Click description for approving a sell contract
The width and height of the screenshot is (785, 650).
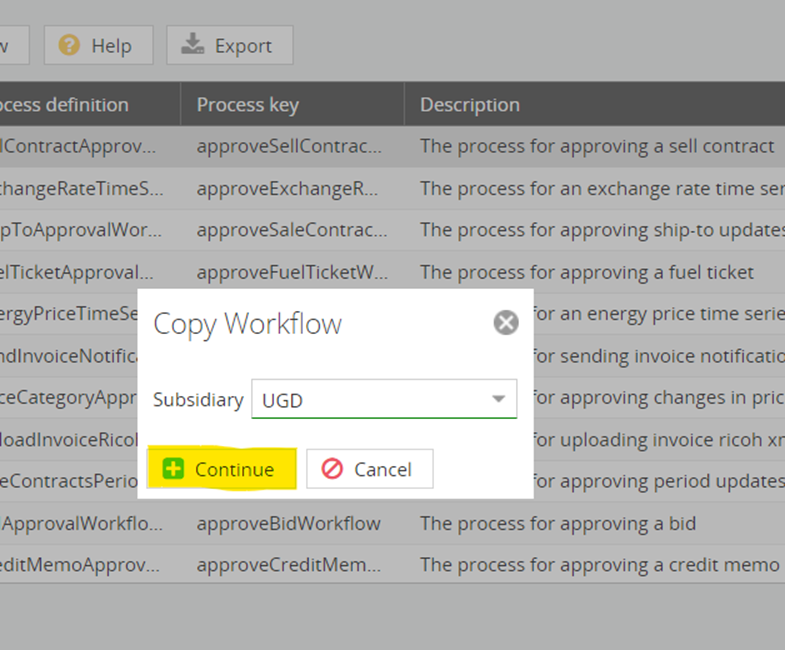point(597,146)
